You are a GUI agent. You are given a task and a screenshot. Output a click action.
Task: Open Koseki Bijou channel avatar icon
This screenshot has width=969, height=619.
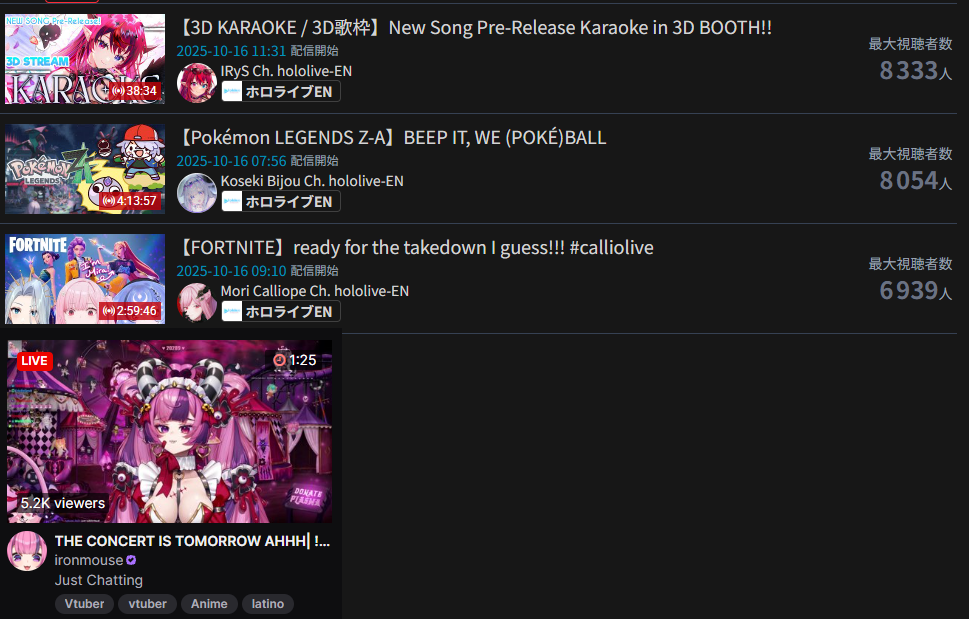[x=197, y=193]
